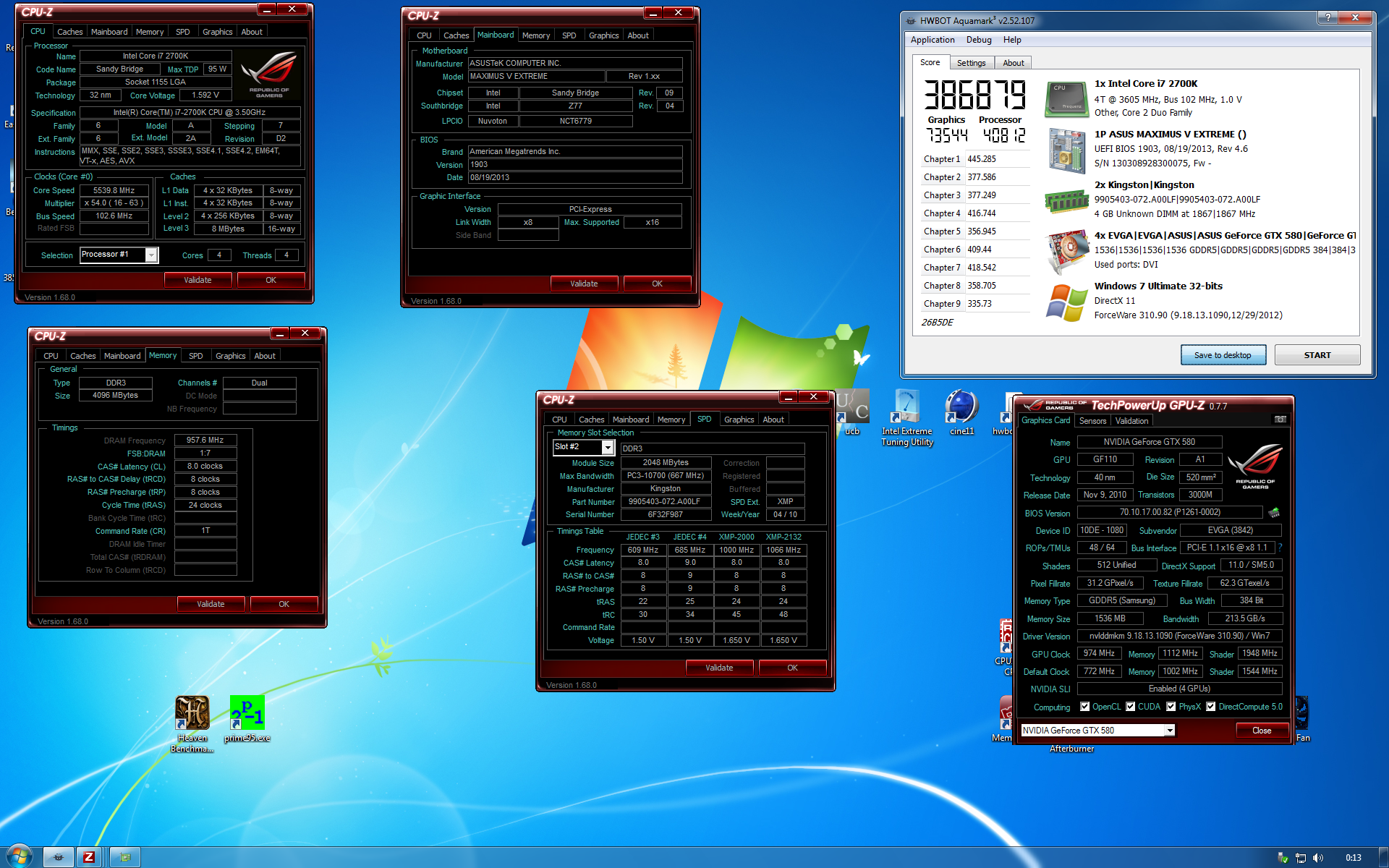Open Intel Extreme Tuning Utility shortcut

point(906,417)
